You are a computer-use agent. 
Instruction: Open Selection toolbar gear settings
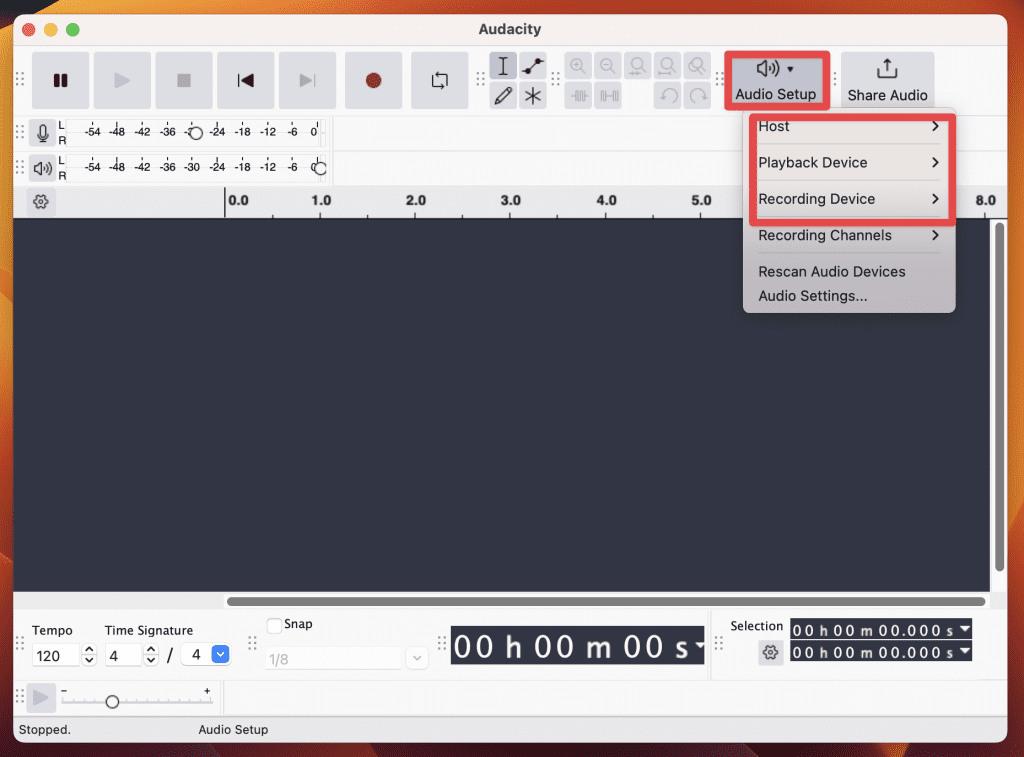tap(771, 652)
